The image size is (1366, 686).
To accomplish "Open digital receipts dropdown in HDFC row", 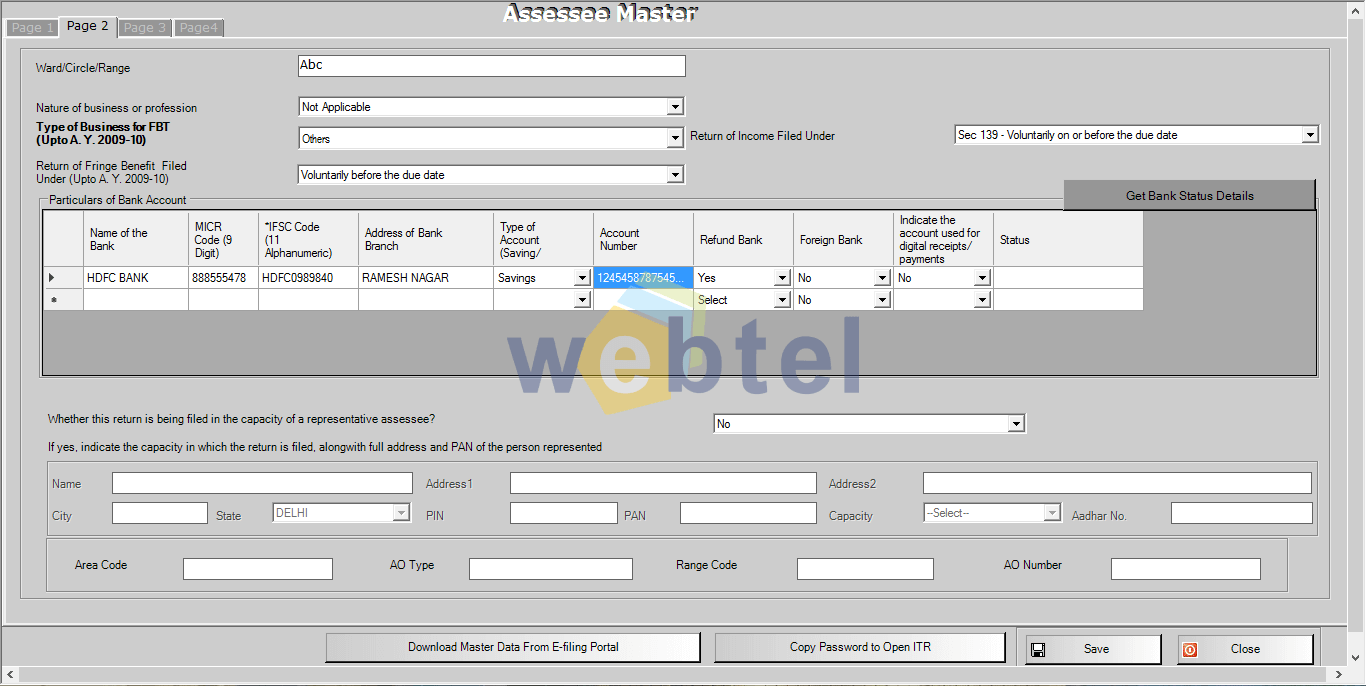I will pyautogui.click(x=982, y=278).
